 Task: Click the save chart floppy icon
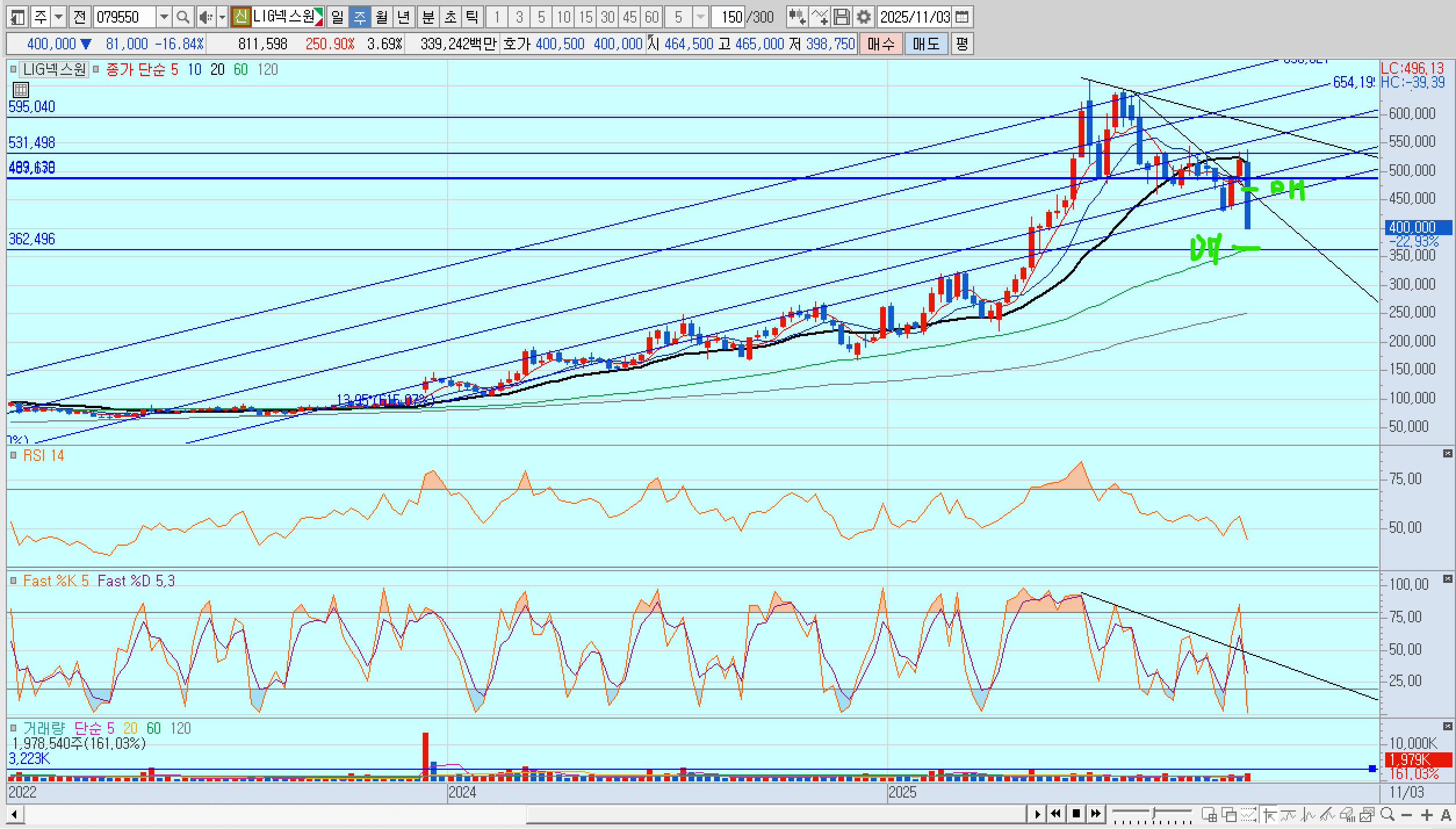click(x=841, y=17)
